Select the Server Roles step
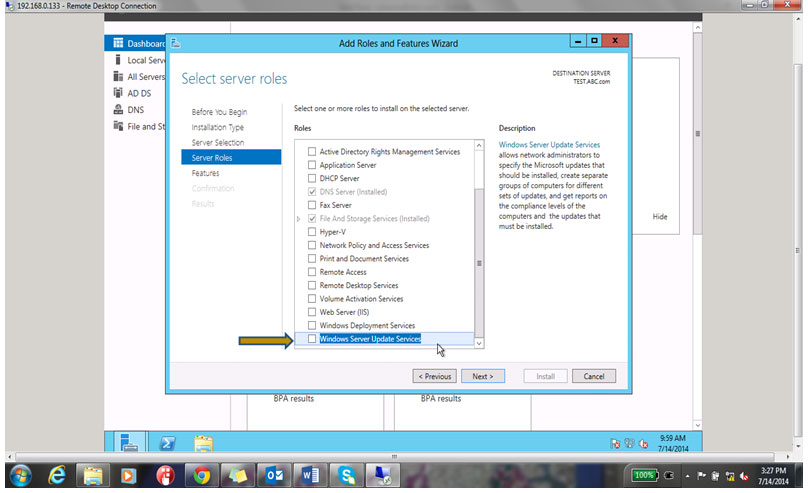The height and width of the screenshot is (493, 808). 231,158
